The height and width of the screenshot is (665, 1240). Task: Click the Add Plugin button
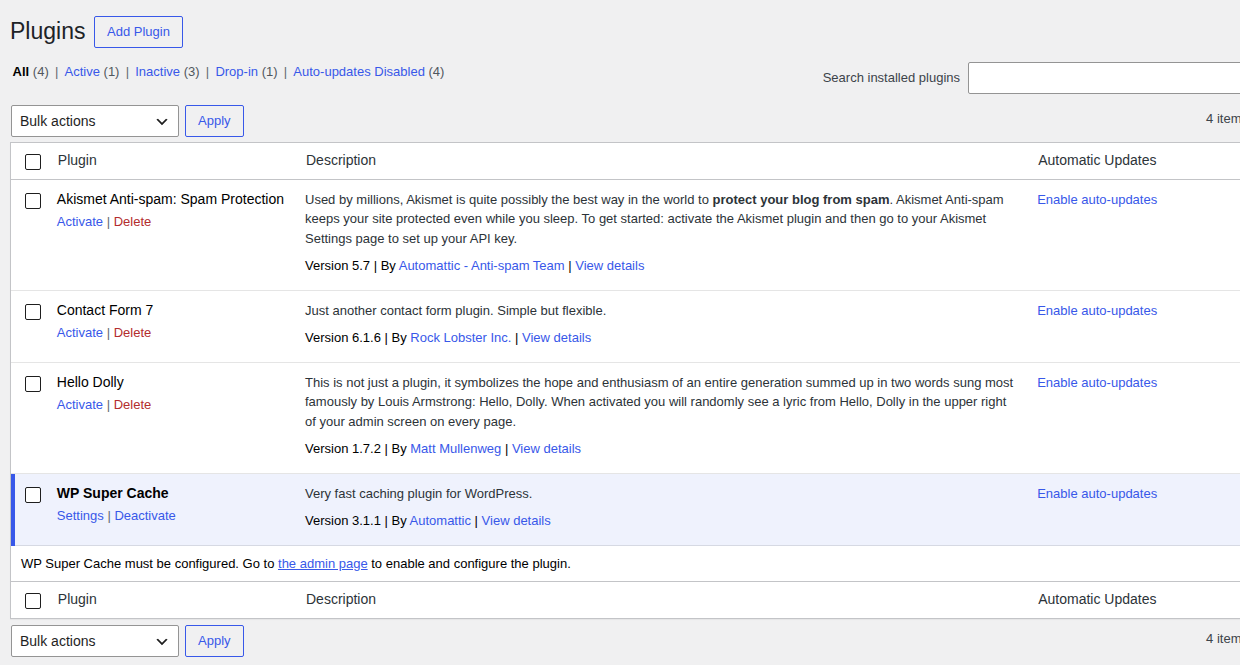coord(138,32)
